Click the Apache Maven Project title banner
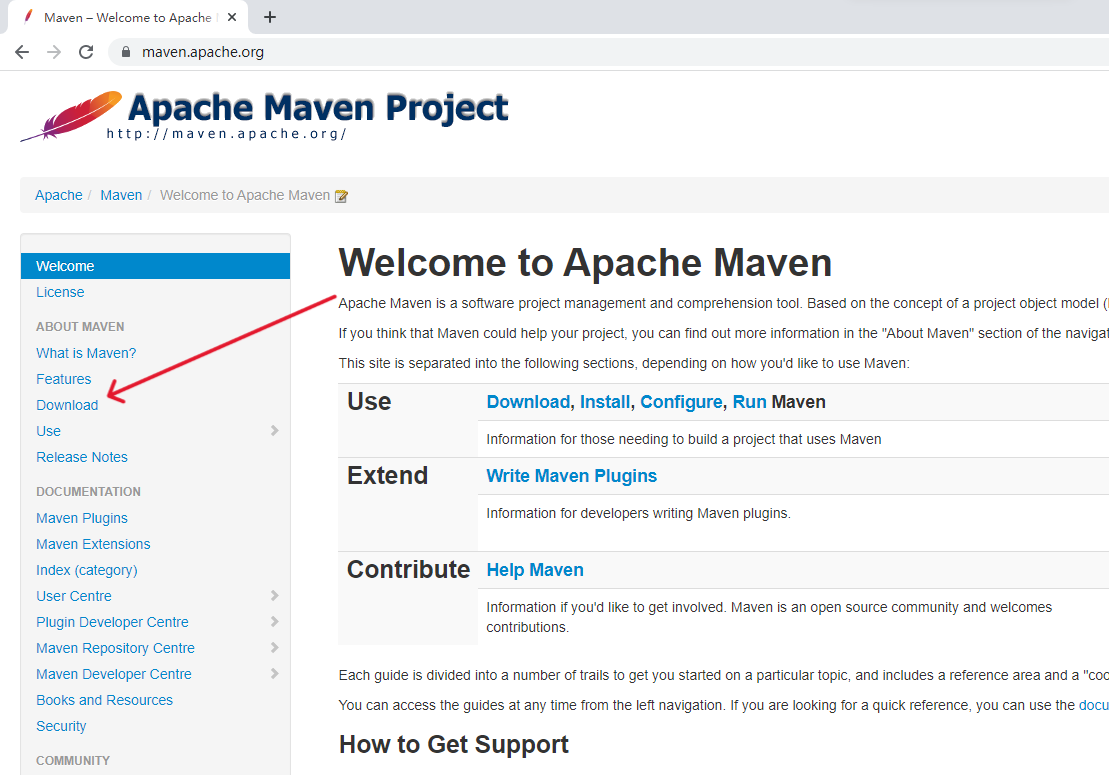The height and width of the screenshot is (775, 1109). pos(318,108)
